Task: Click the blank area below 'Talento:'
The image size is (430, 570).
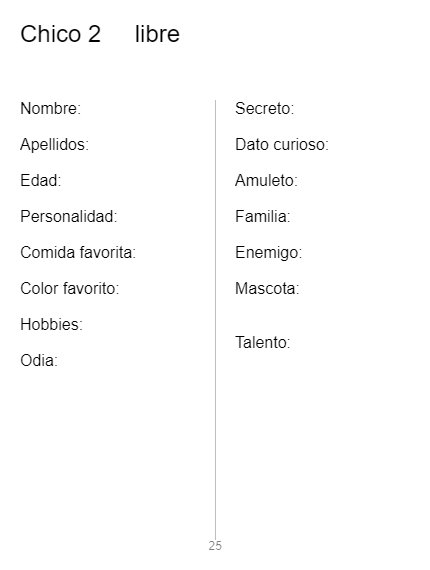Action: coord(320,436)
